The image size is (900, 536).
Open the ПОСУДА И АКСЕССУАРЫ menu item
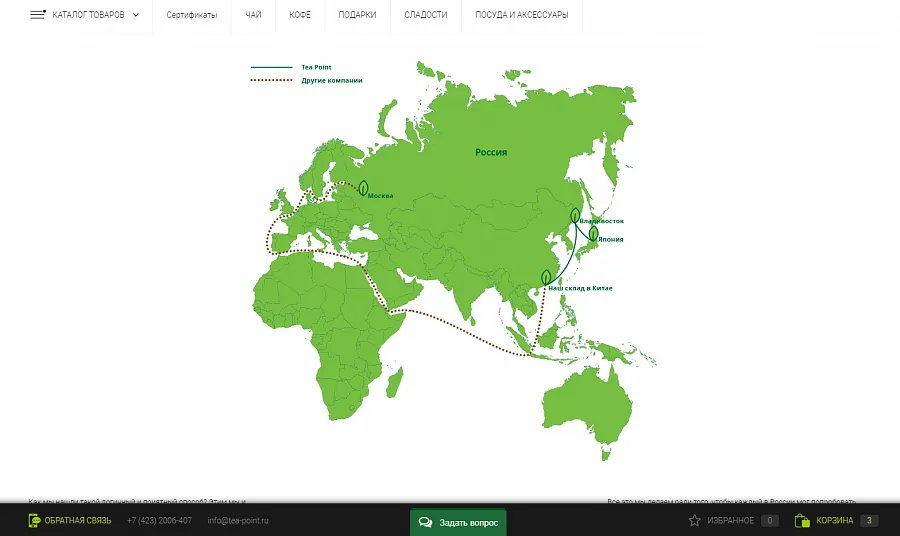coord(522,15)
